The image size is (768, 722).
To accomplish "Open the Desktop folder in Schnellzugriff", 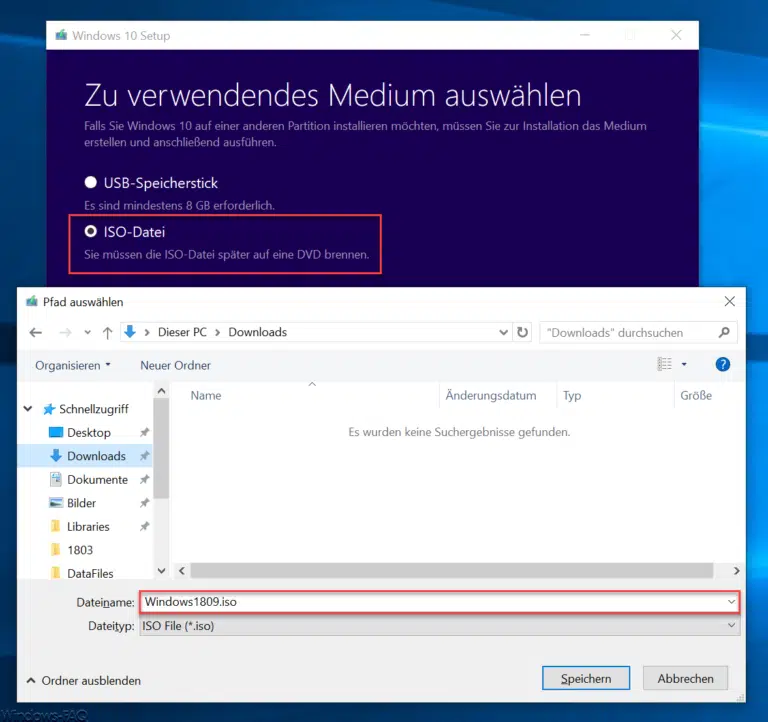I will pos(88,432).
